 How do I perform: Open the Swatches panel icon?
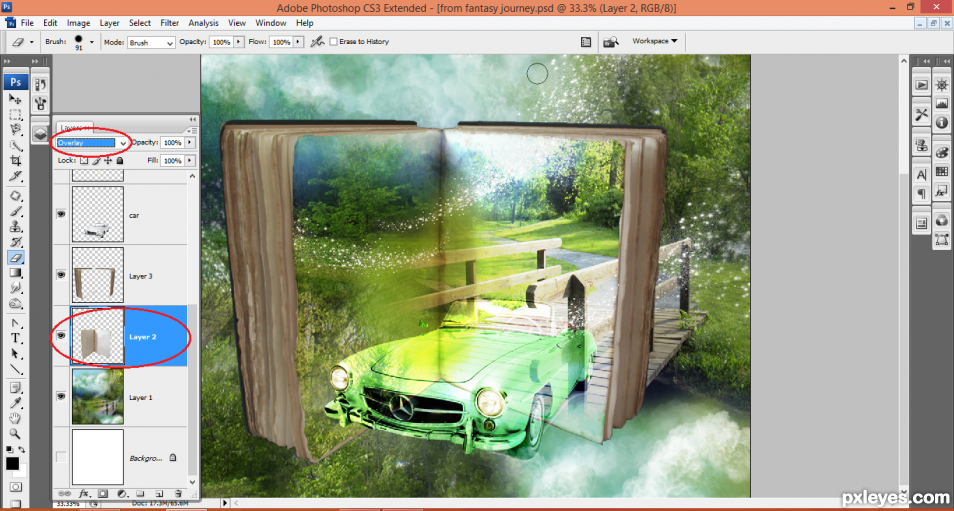pos(942,172)
